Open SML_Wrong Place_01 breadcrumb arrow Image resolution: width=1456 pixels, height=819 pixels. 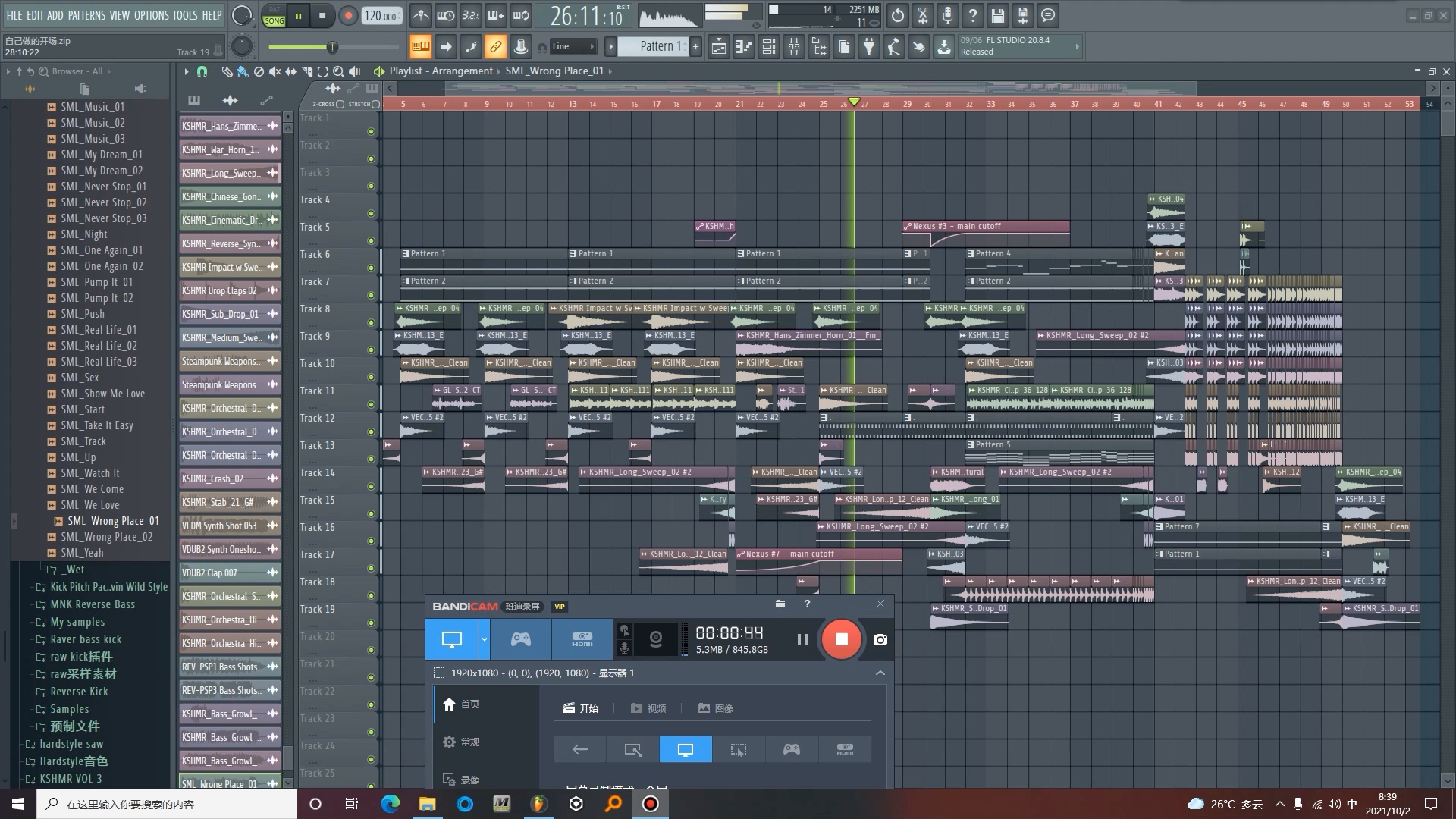coord(610,71)
